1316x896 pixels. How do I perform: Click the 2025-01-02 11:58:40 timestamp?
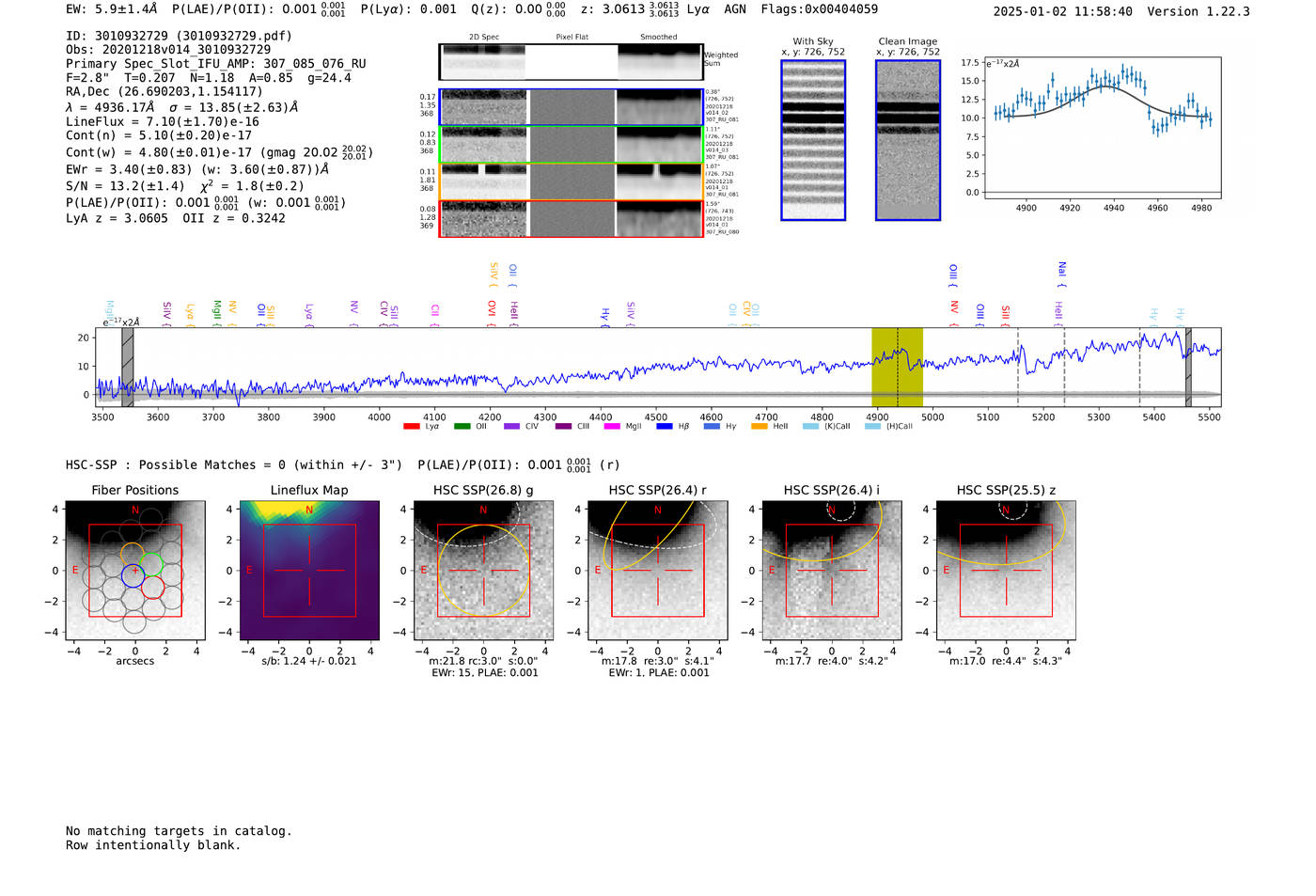(1063, 11)
